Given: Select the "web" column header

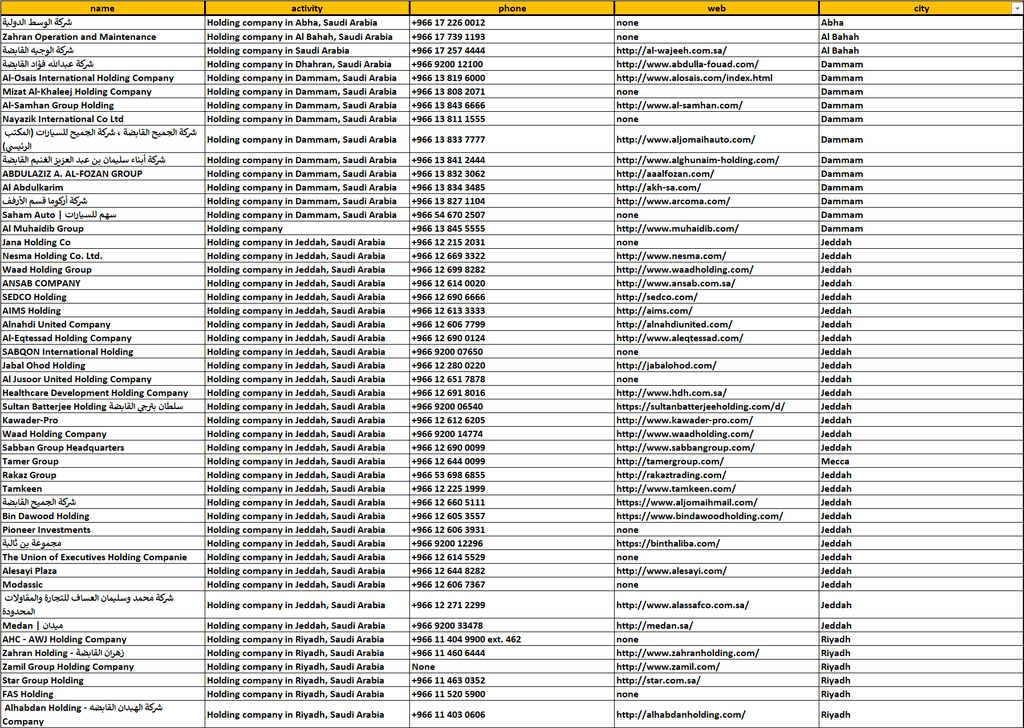Looking at the screenshot, I should click(x=716, y=8).
